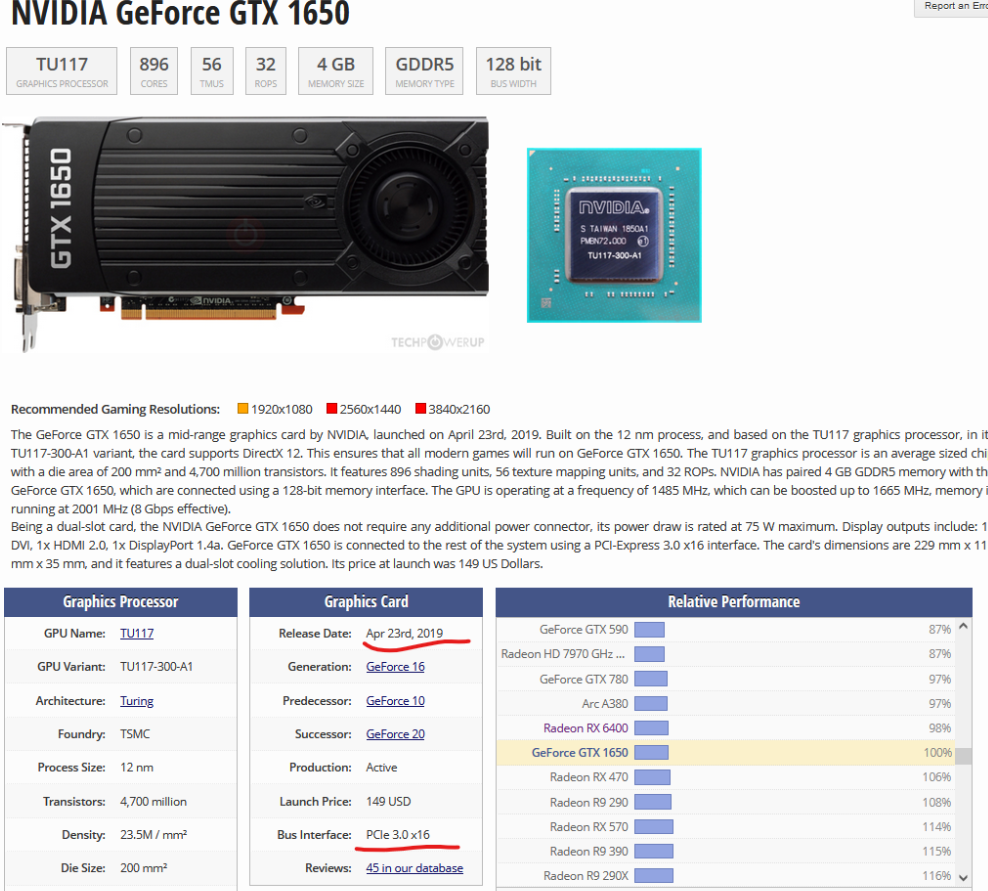This screenshot has height=891, width=988.
Task: Select Radeon R9 290X performance entry
Action: click(726, 876)
